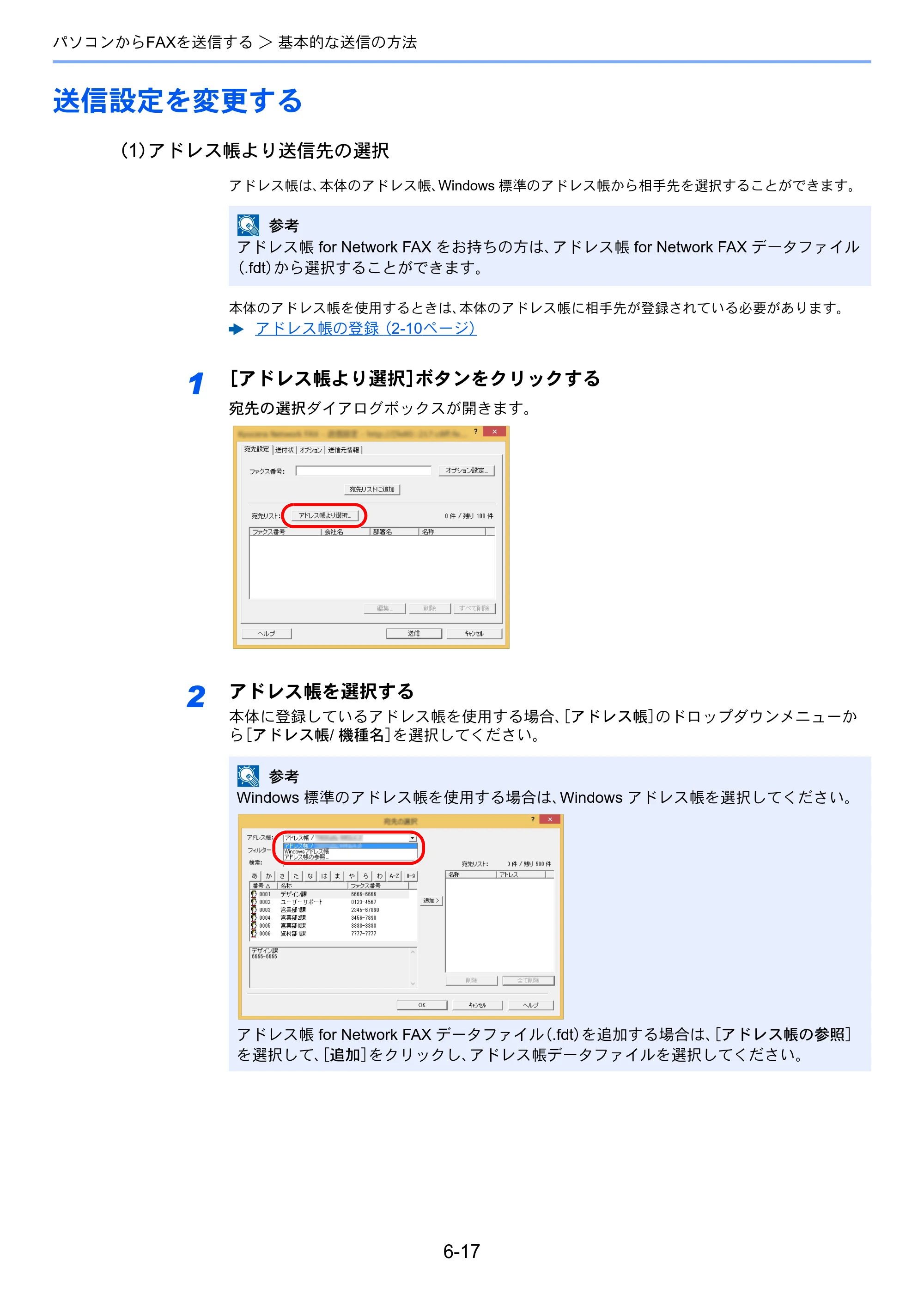
Task: Click the help question mark in 宛先の選択 title bar
Action: pos(533,819)
